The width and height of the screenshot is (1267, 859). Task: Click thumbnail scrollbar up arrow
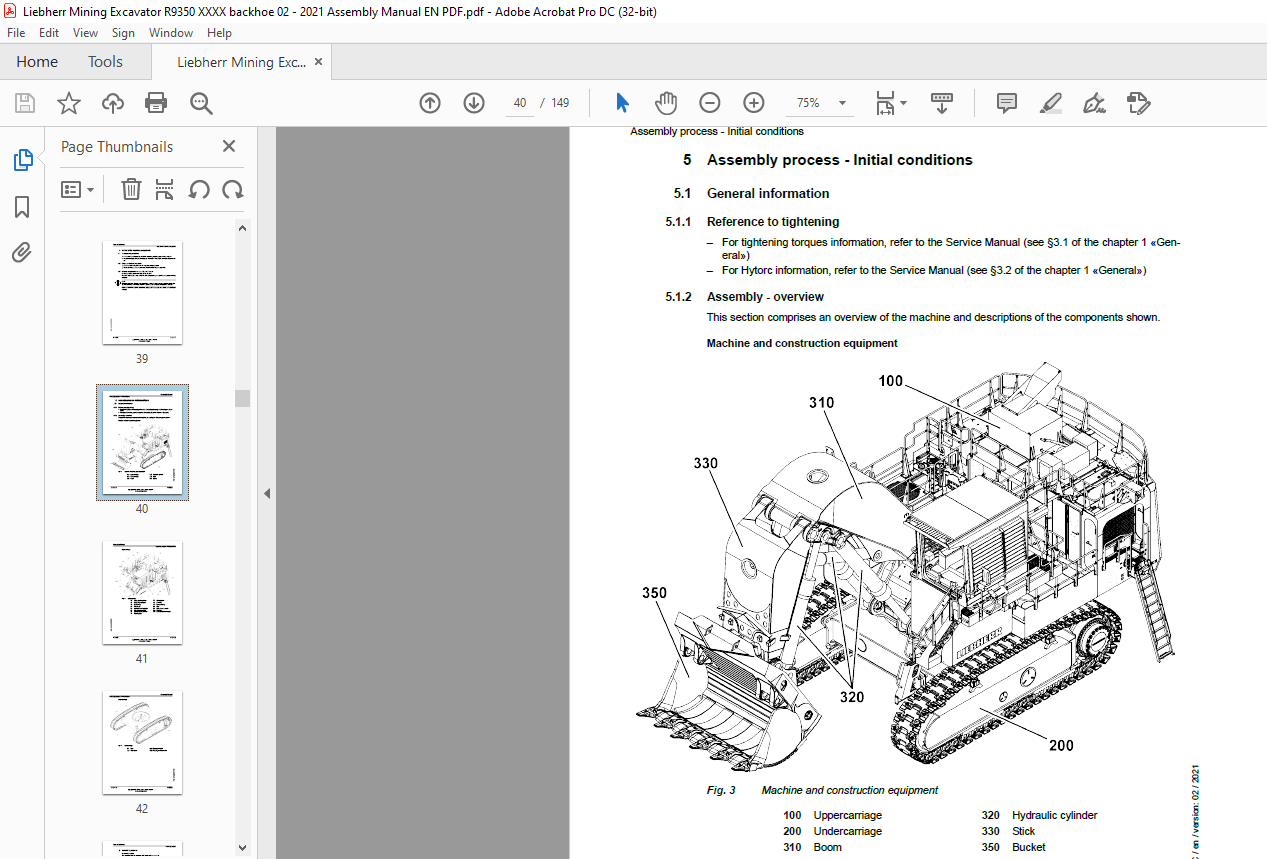[x=242, y=227]
